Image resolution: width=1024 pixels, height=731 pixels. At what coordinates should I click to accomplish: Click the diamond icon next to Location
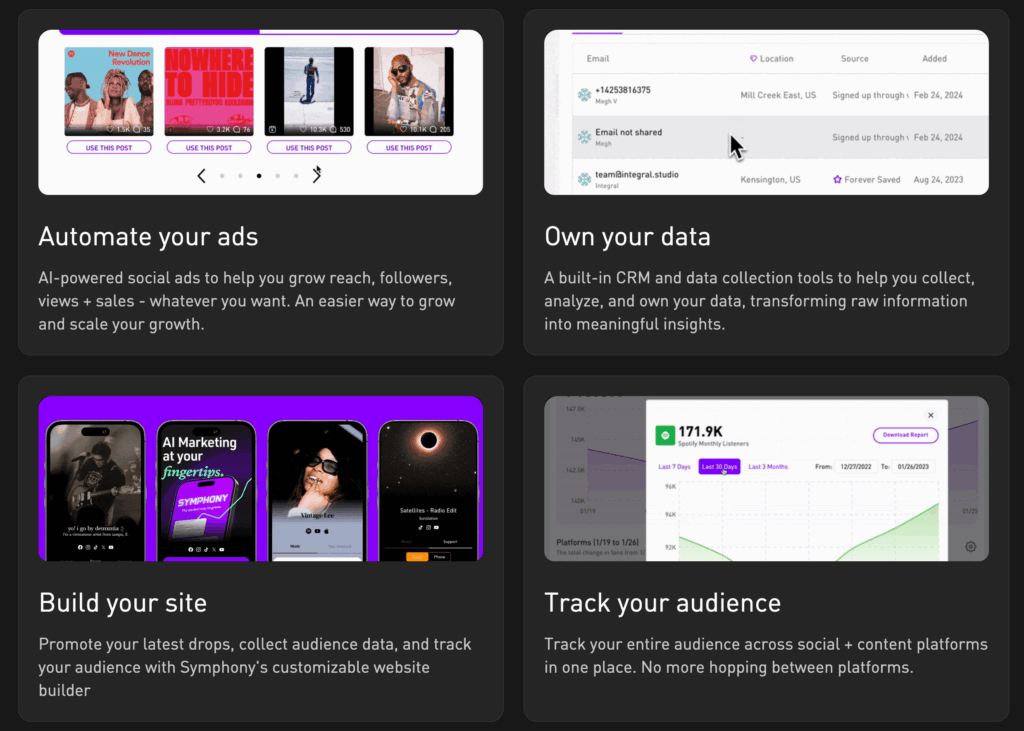coord(753,59)
